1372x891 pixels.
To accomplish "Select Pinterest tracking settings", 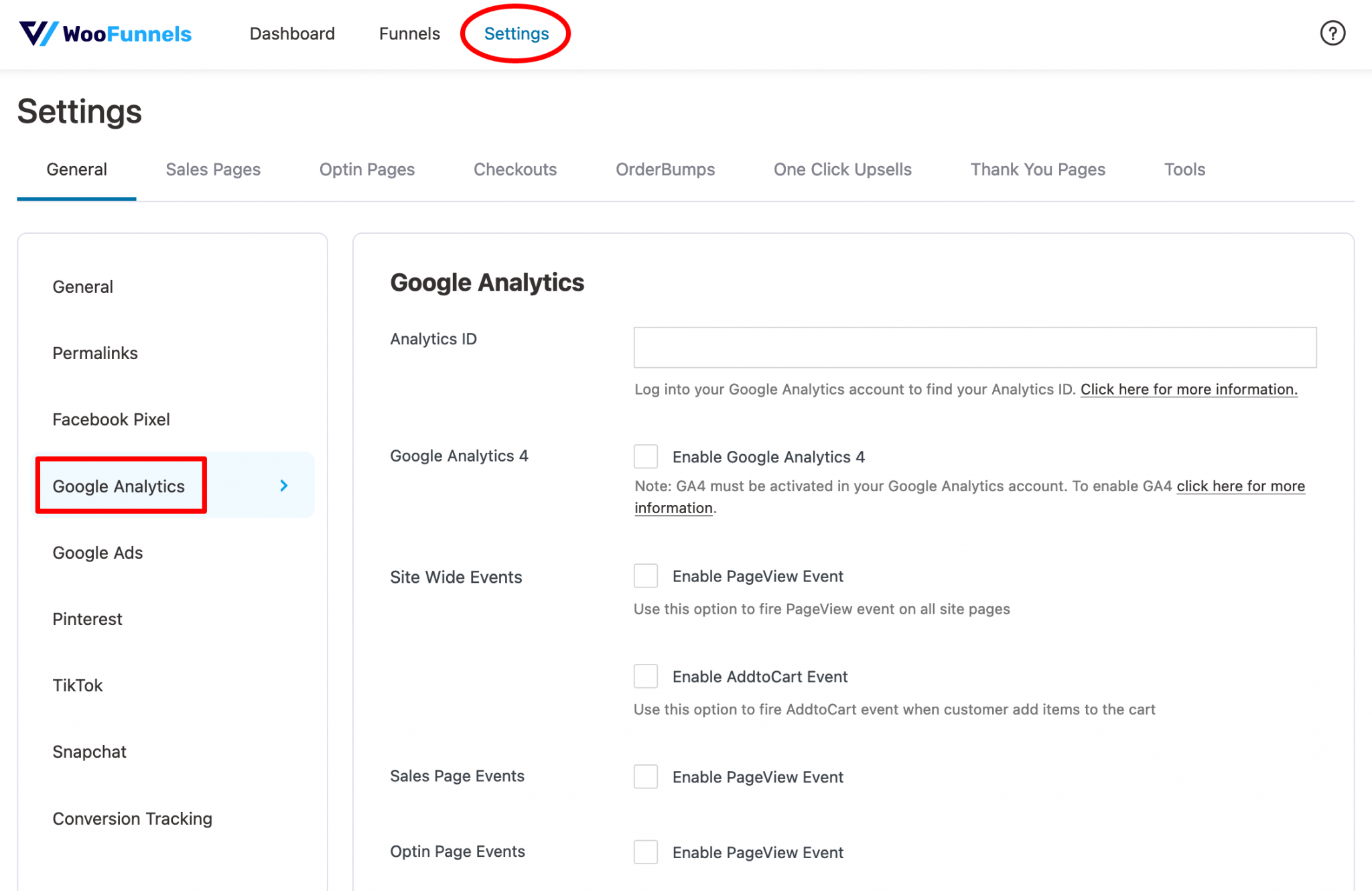I will click(x=87, y=618).
